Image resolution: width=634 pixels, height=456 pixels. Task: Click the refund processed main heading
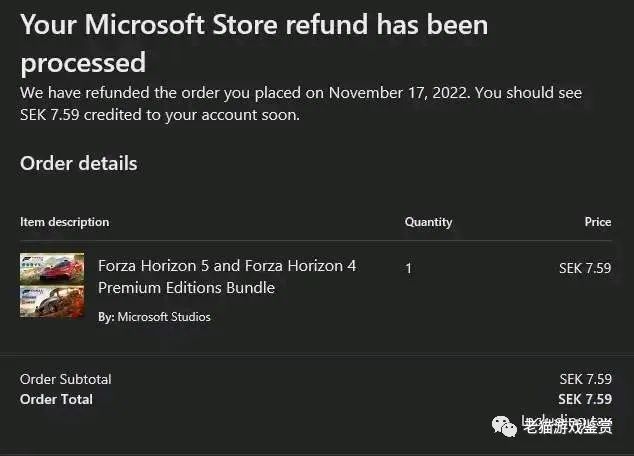pyautogui.click(x=254, y=43)
